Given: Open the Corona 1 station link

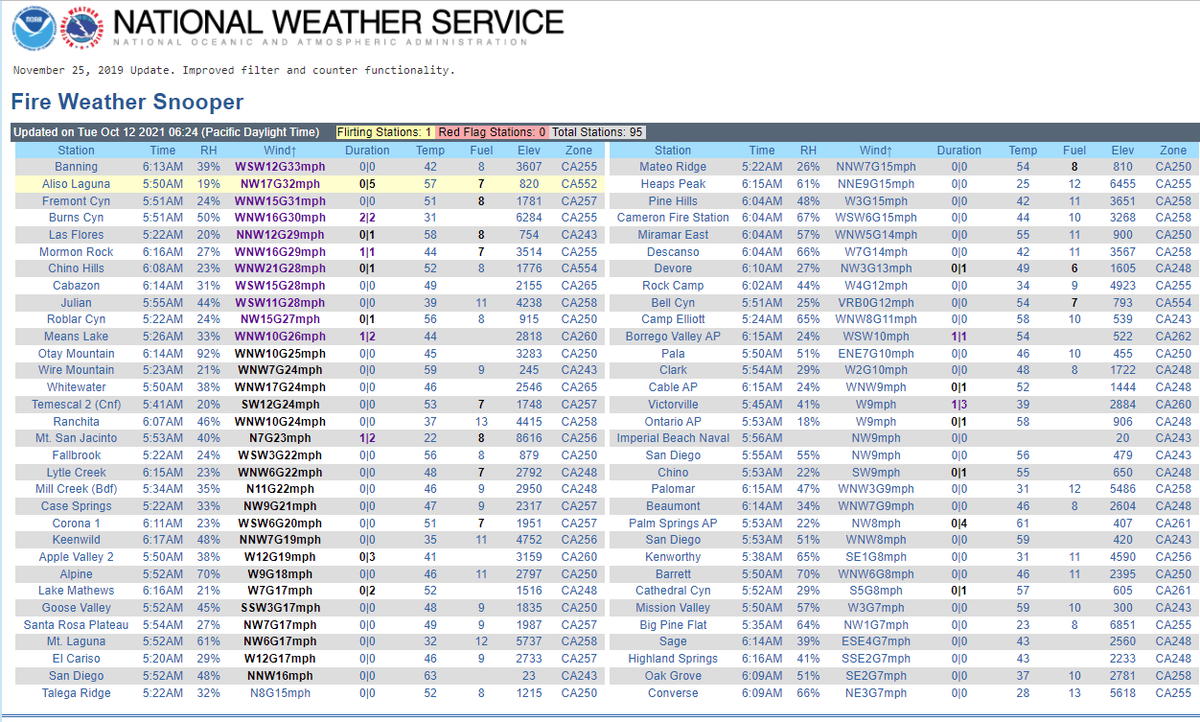Looking at the screenshot, I should click(76, 523).
